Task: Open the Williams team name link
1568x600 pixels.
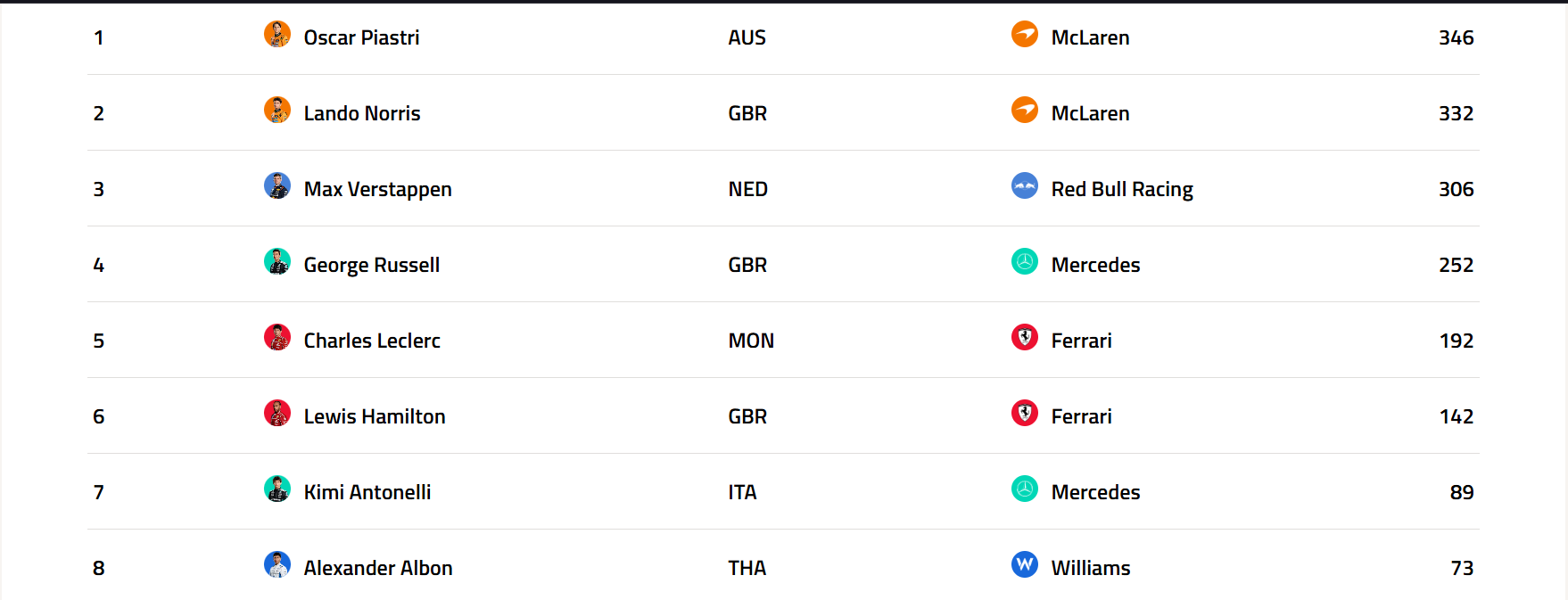Action: [1091, 568]
